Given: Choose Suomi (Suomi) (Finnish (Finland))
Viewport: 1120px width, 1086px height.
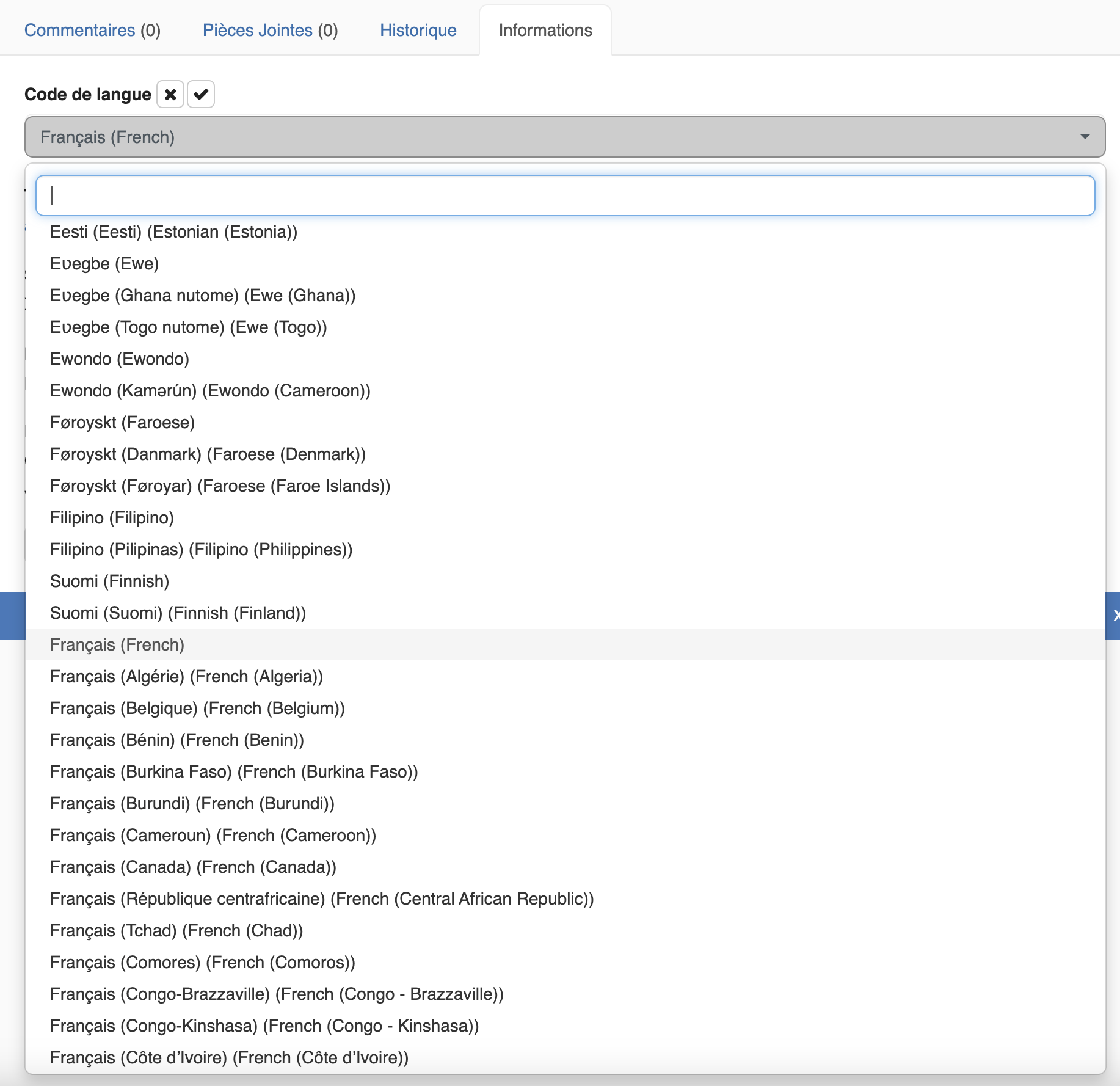Looking at the screenshot, I should pyautogui.click(x=565, y=613).
